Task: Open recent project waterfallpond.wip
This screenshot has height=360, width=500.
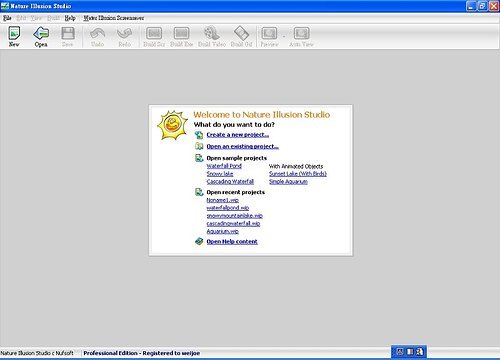Action: (x=228, y=208)
